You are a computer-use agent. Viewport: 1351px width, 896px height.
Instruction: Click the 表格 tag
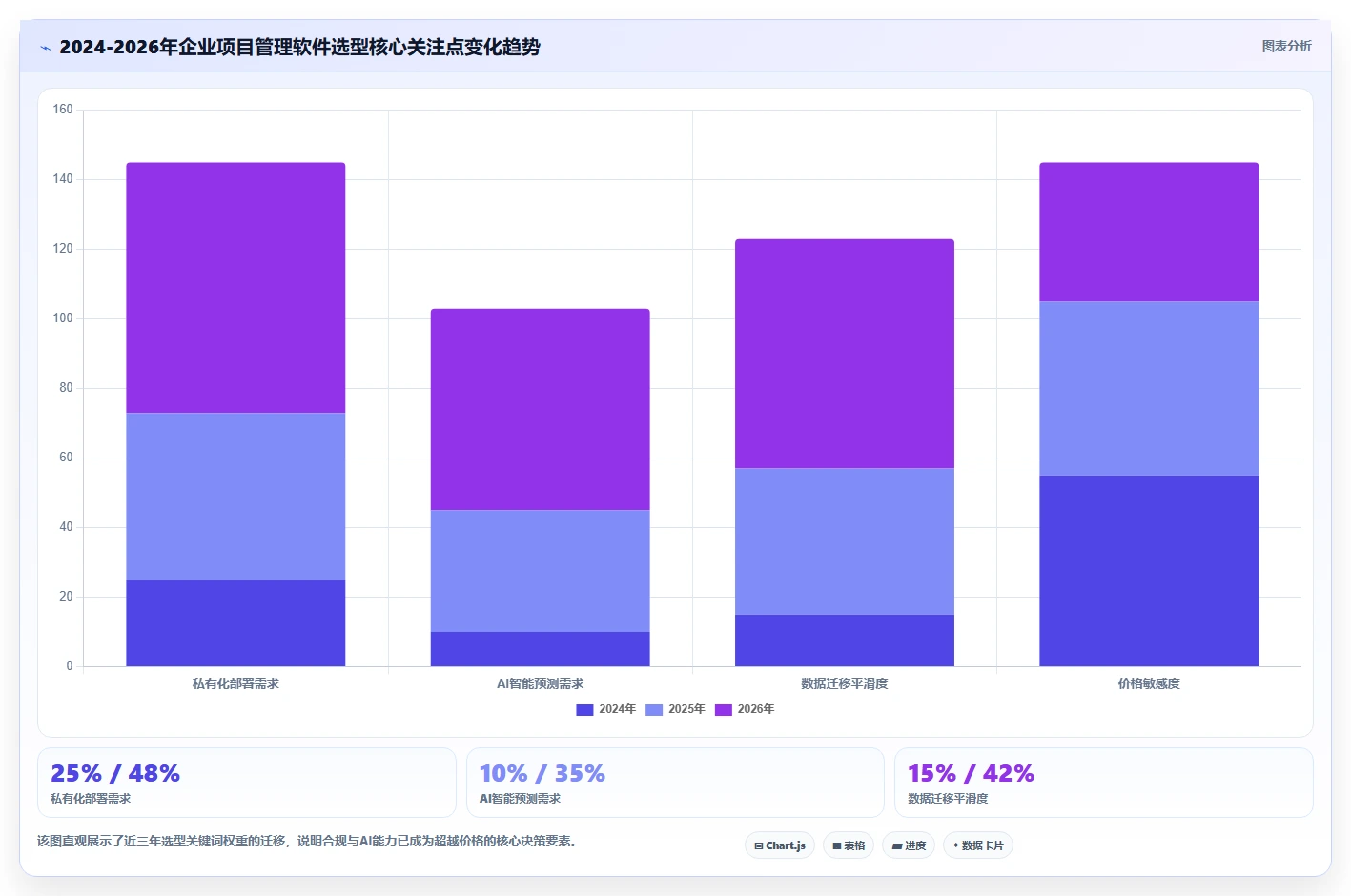coord(849,845)
